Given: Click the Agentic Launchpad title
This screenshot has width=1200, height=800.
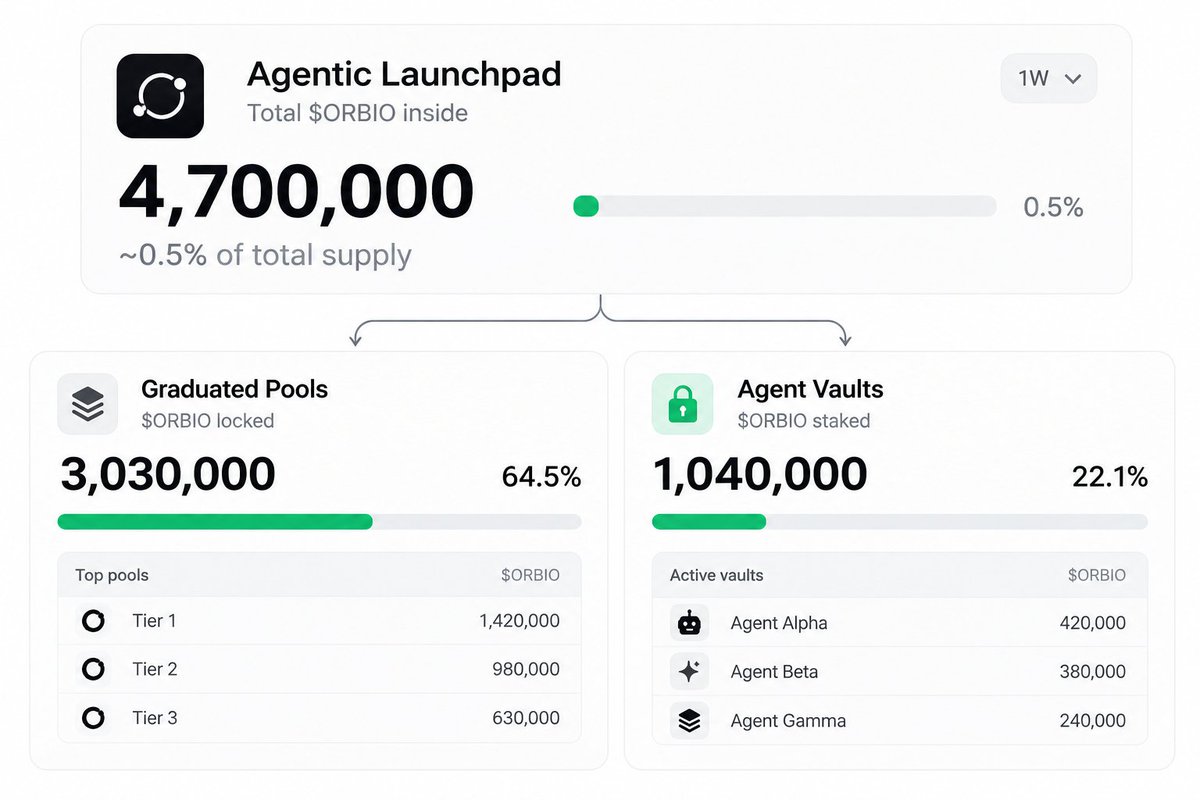Looking at the screenshot, I should pyautogui.click(x=404, y=74).
